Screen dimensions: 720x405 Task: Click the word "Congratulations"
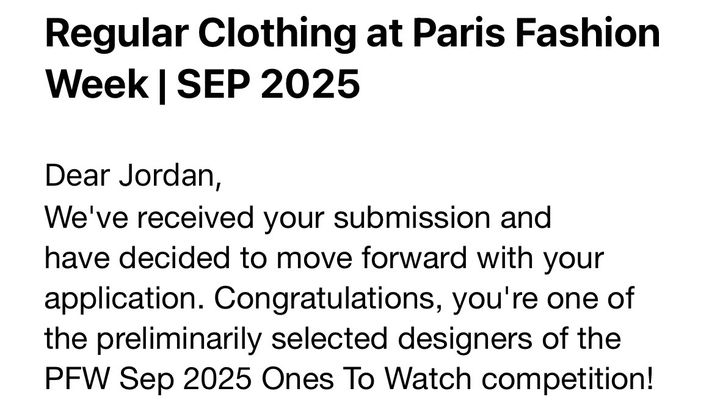(x=324, y=300)
